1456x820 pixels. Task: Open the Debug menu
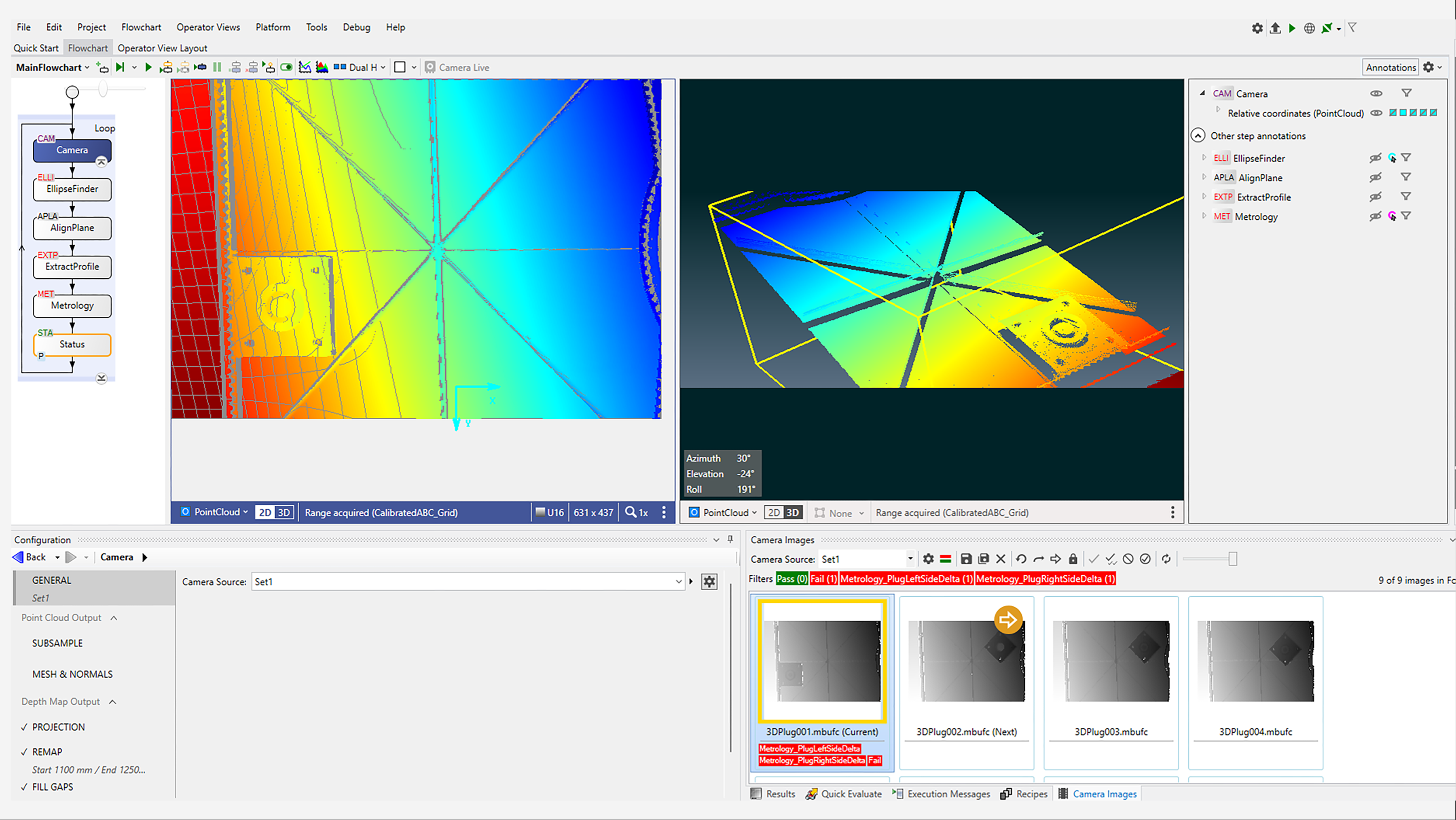[x=356, y=27]
